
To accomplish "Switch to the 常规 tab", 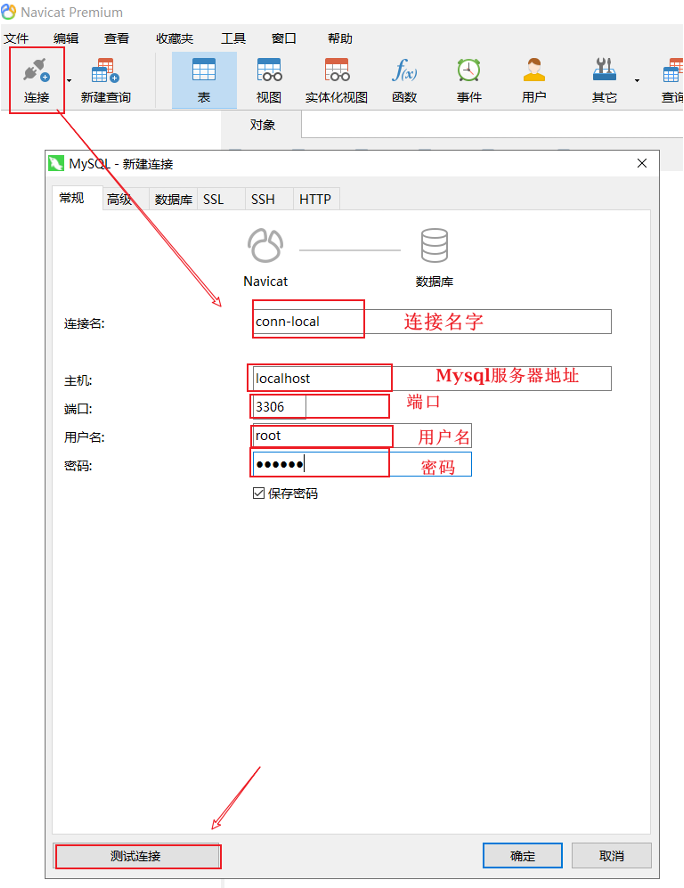I will click(77, 198).
